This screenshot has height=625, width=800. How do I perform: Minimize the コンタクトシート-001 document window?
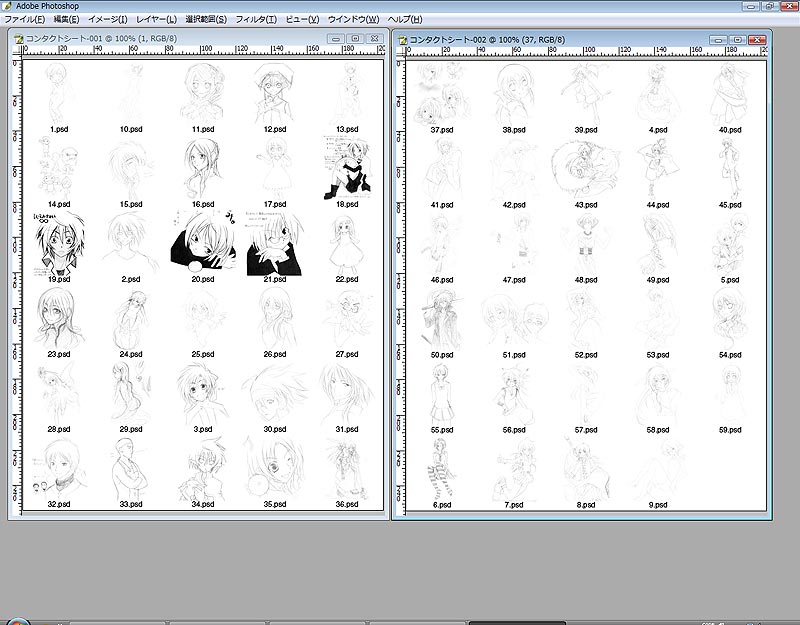pos(335,39)
